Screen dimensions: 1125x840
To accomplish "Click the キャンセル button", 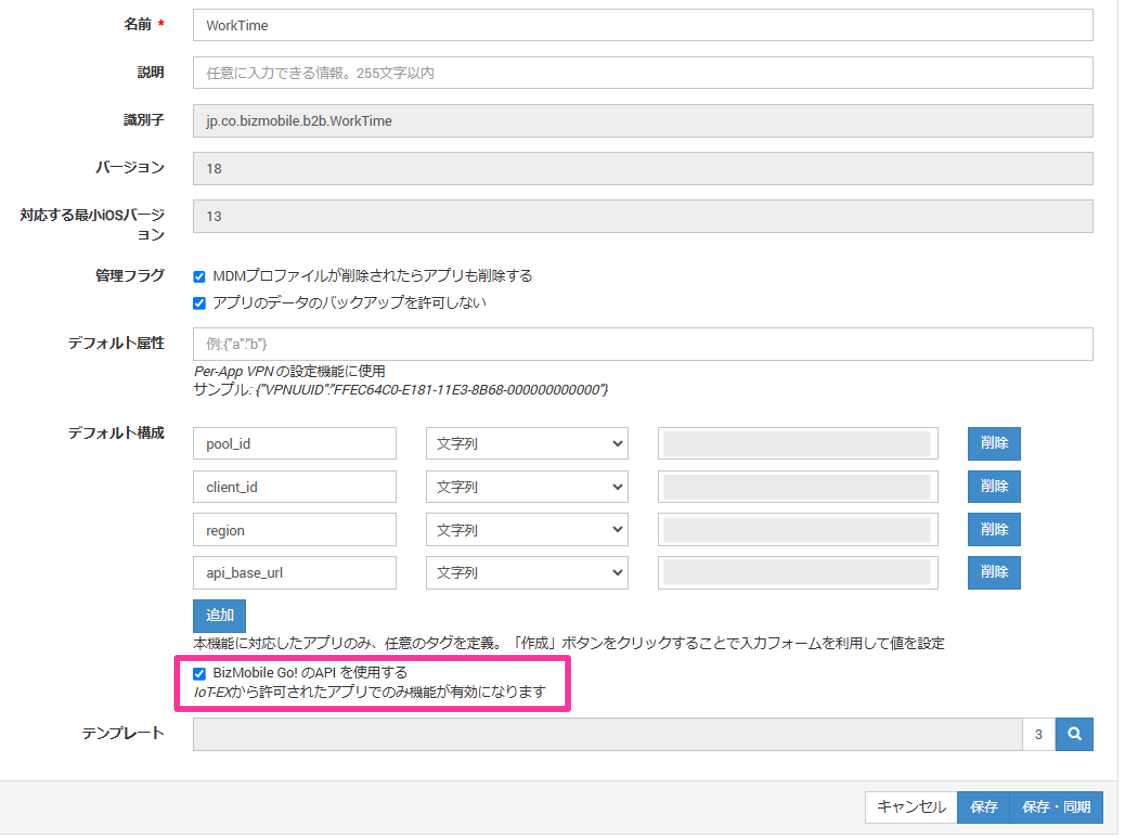I will tap(910, 807).
